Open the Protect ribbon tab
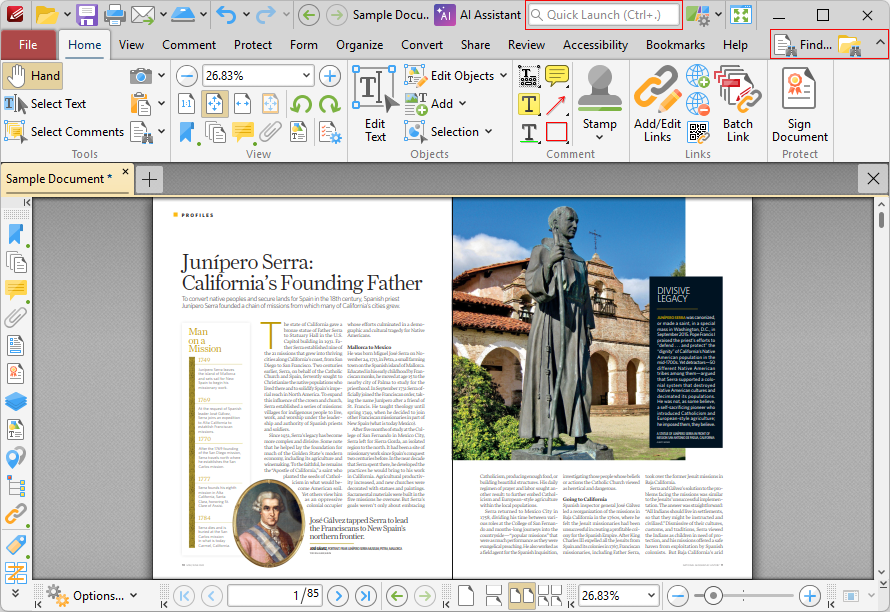Viewport: 890px width, 612px height. [253, 45]
